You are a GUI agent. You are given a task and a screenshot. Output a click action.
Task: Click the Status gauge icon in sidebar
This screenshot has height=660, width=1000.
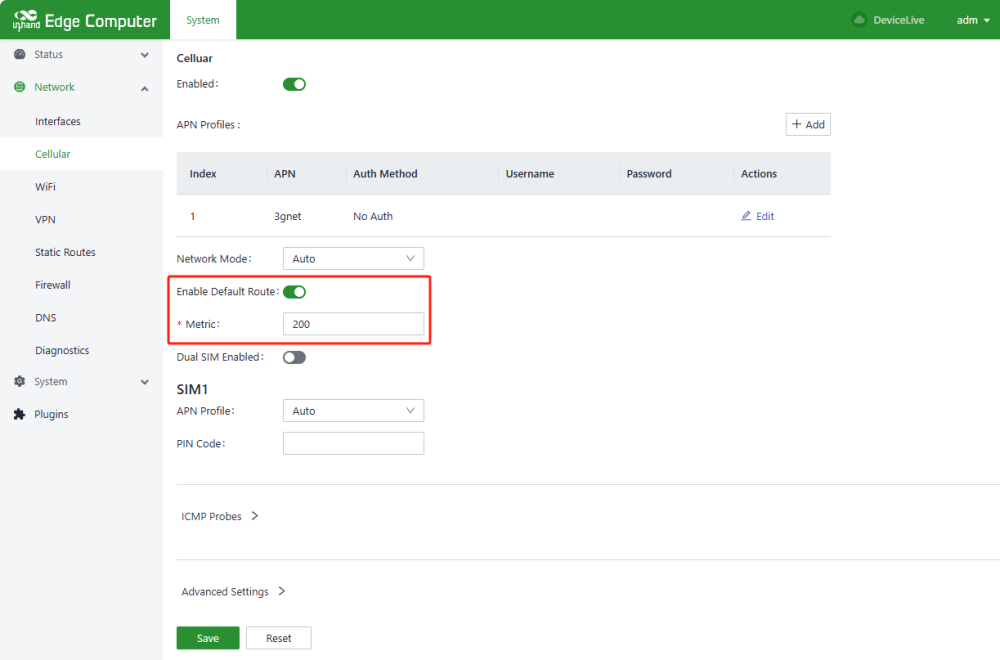pos(19,55)
